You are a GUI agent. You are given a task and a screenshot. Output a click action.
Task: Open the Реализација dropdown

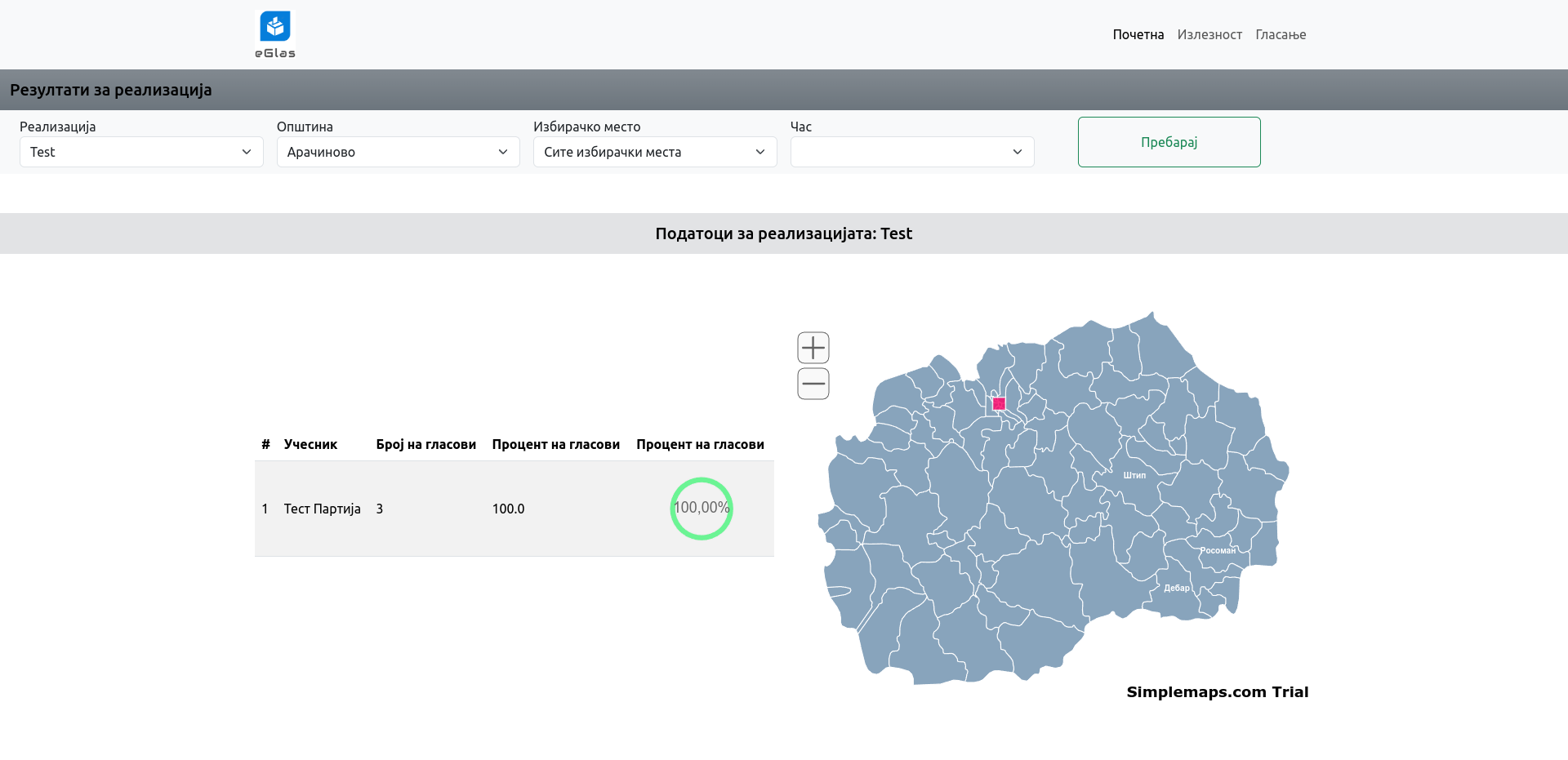[x=141, y=152]
